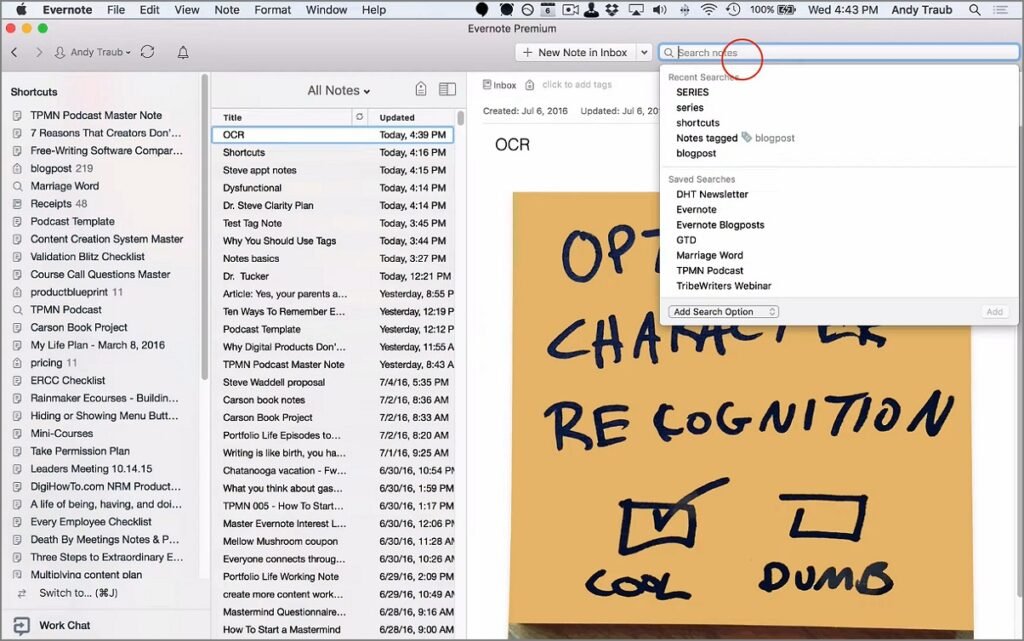Open Wi-Fi menu in menu bar
The height and width of the screenshot is (641, 1024).
coord(708,10)
